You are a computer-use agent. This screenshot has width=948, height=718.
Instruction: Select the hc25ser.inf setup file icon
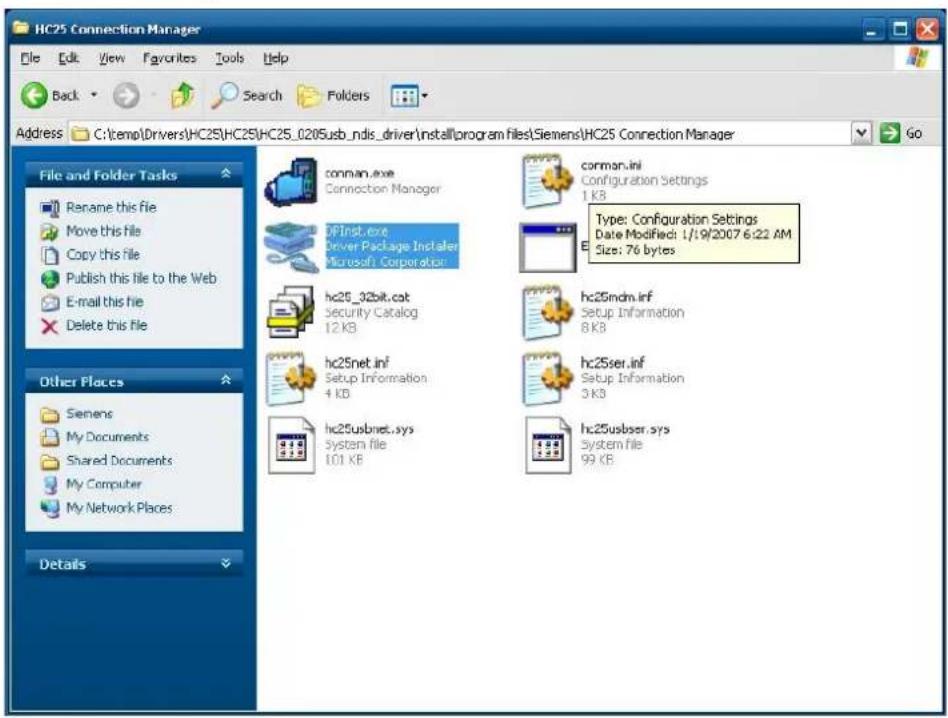pos(547,378)
